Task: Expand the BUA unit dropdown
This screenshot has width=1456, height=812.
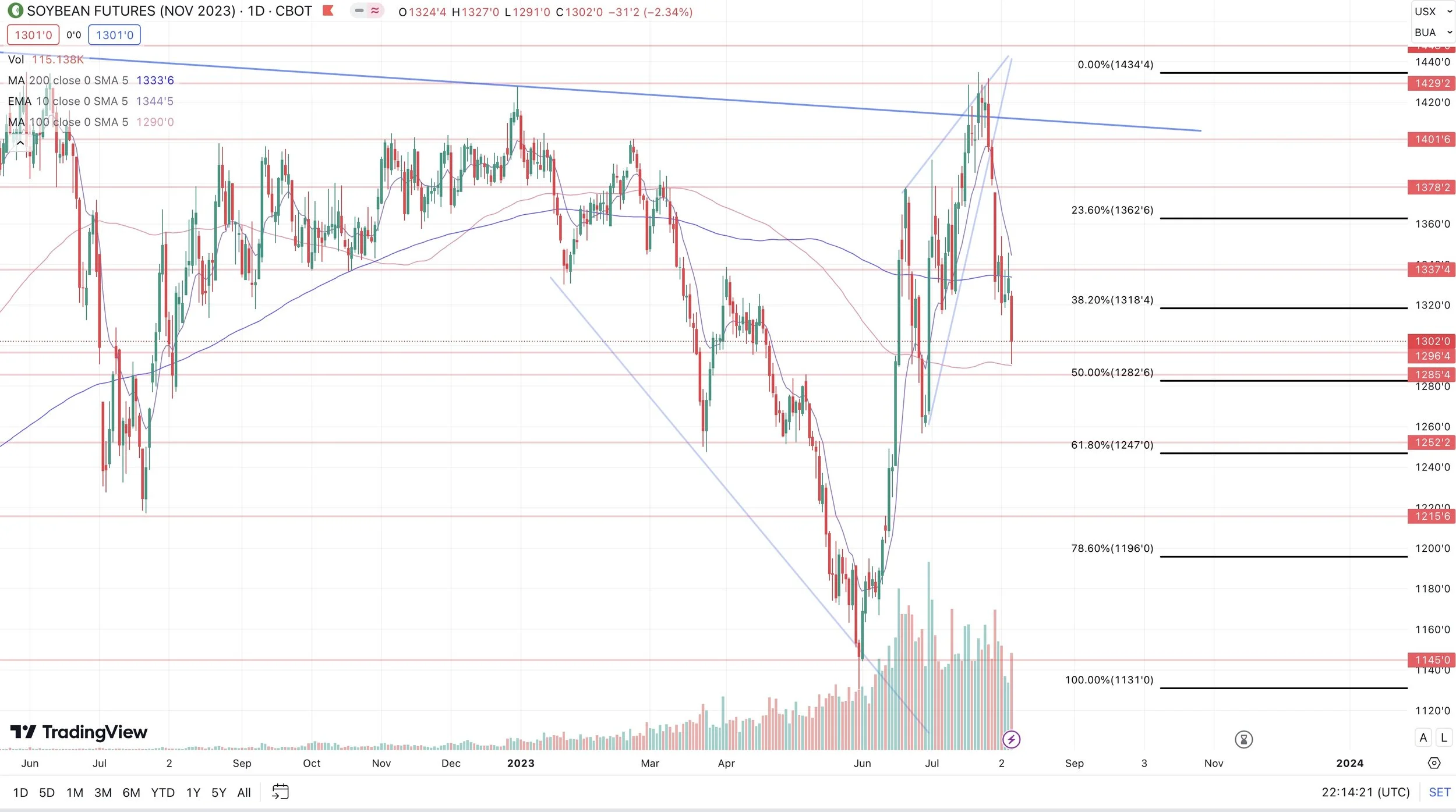Action: [1433, 32]
